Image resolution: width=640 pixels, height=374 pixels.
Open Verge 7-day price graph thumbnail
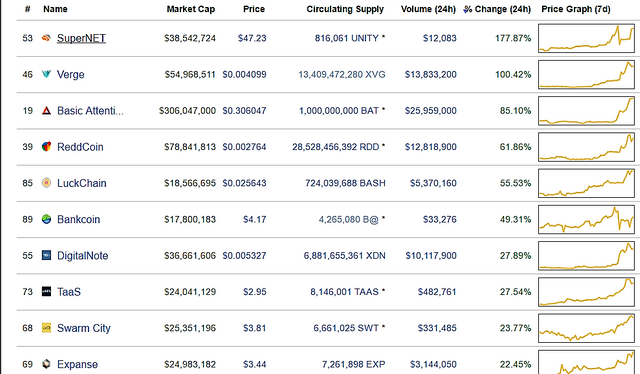point(586,74)
